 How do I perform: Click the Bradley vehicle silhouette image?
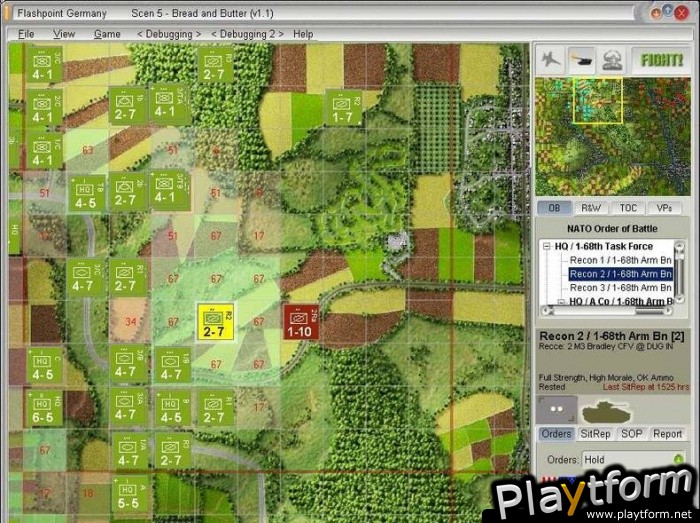(606, 411)
